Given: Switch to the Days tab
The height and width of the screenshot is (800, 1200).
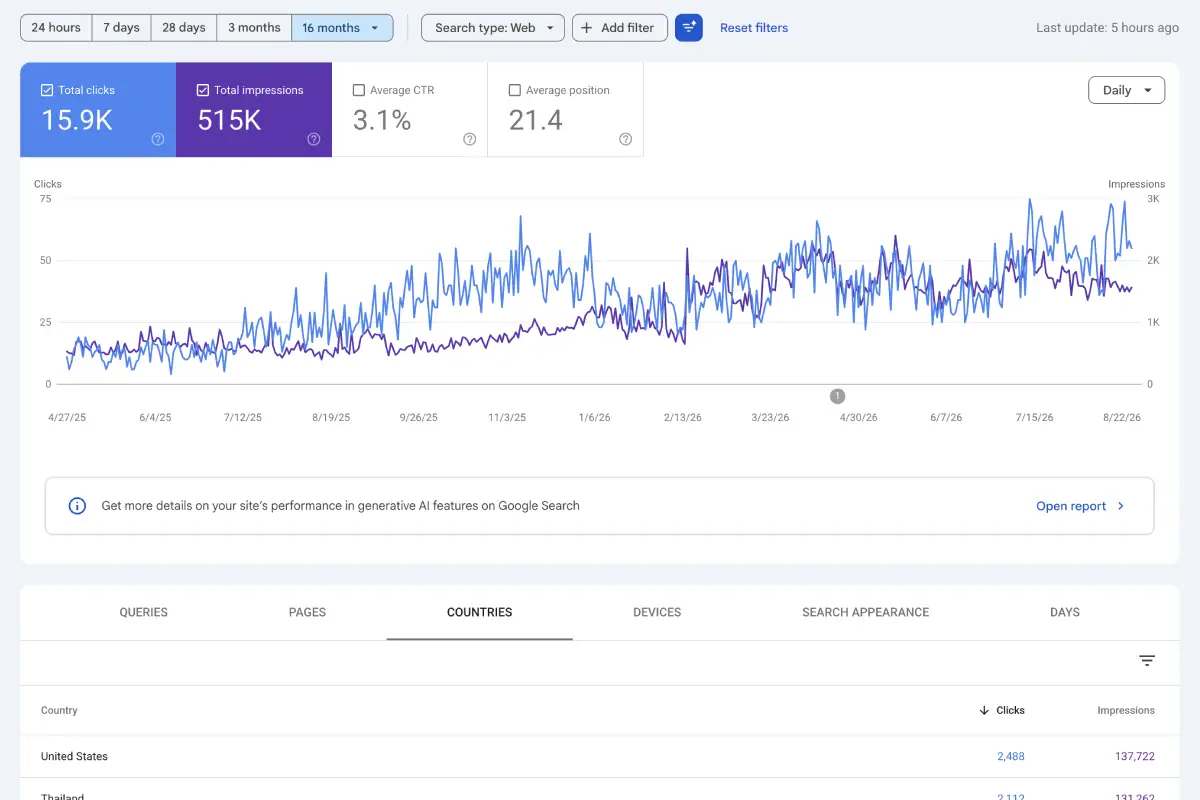Looking at the screenshot, I should coord(1065,612).
